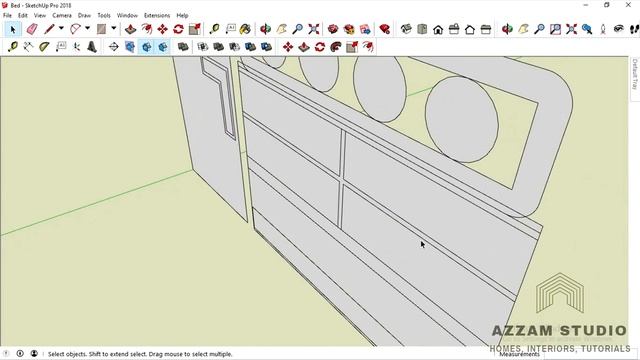The image size is (640, 360).
Task: Select the Position Camera tool
Action: click(603, 29)
